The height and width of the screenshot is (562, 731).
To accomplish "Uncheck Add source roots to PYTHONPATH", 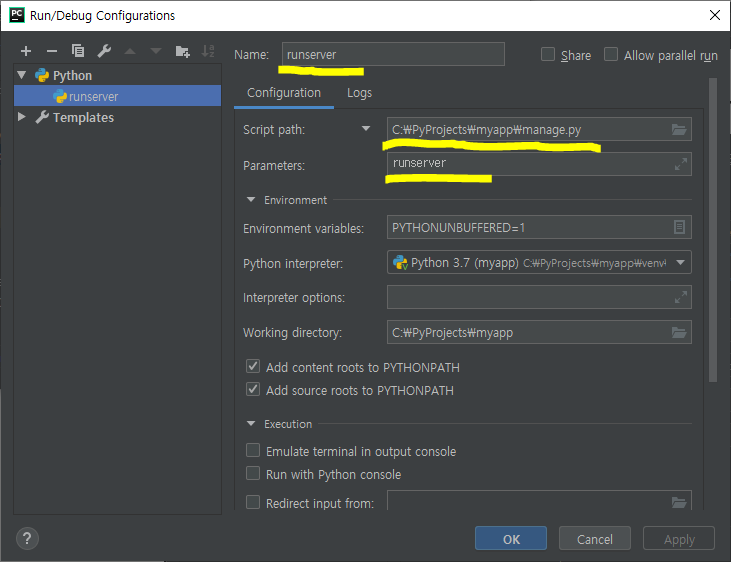I will 253,389.
